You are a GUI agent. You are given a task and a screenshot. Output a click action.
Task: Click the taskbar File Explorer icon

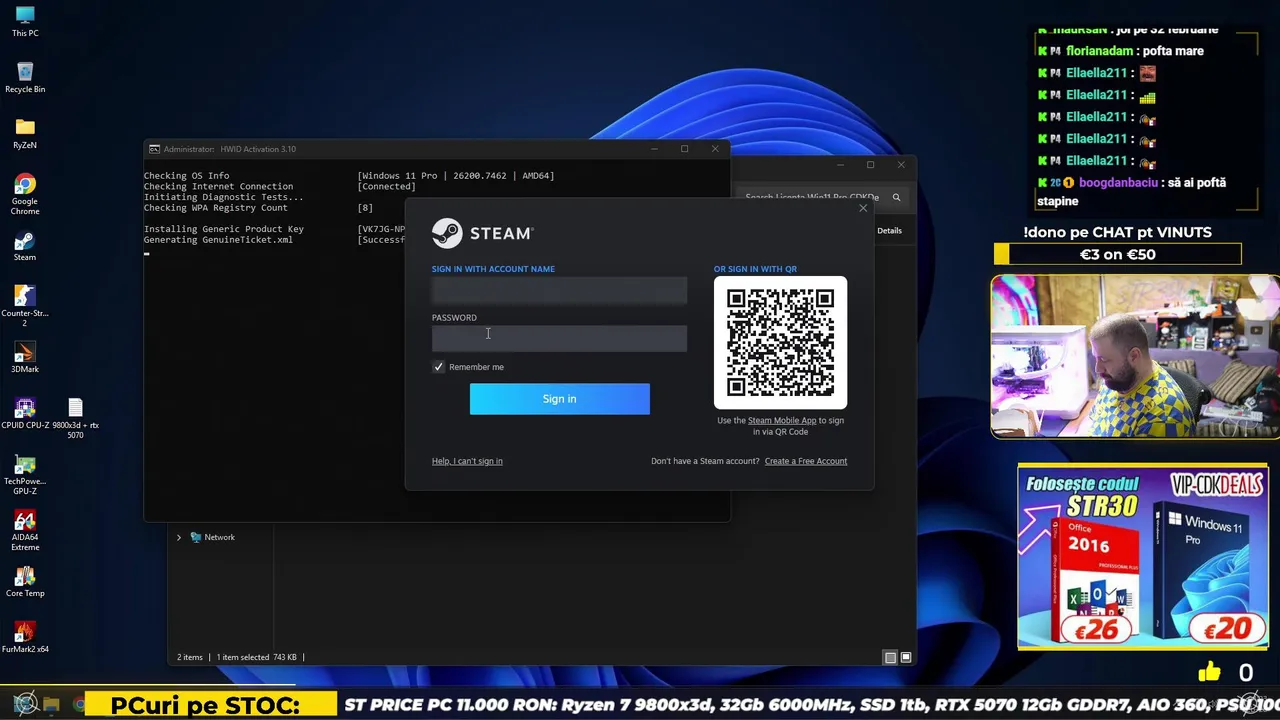point(52,704)
